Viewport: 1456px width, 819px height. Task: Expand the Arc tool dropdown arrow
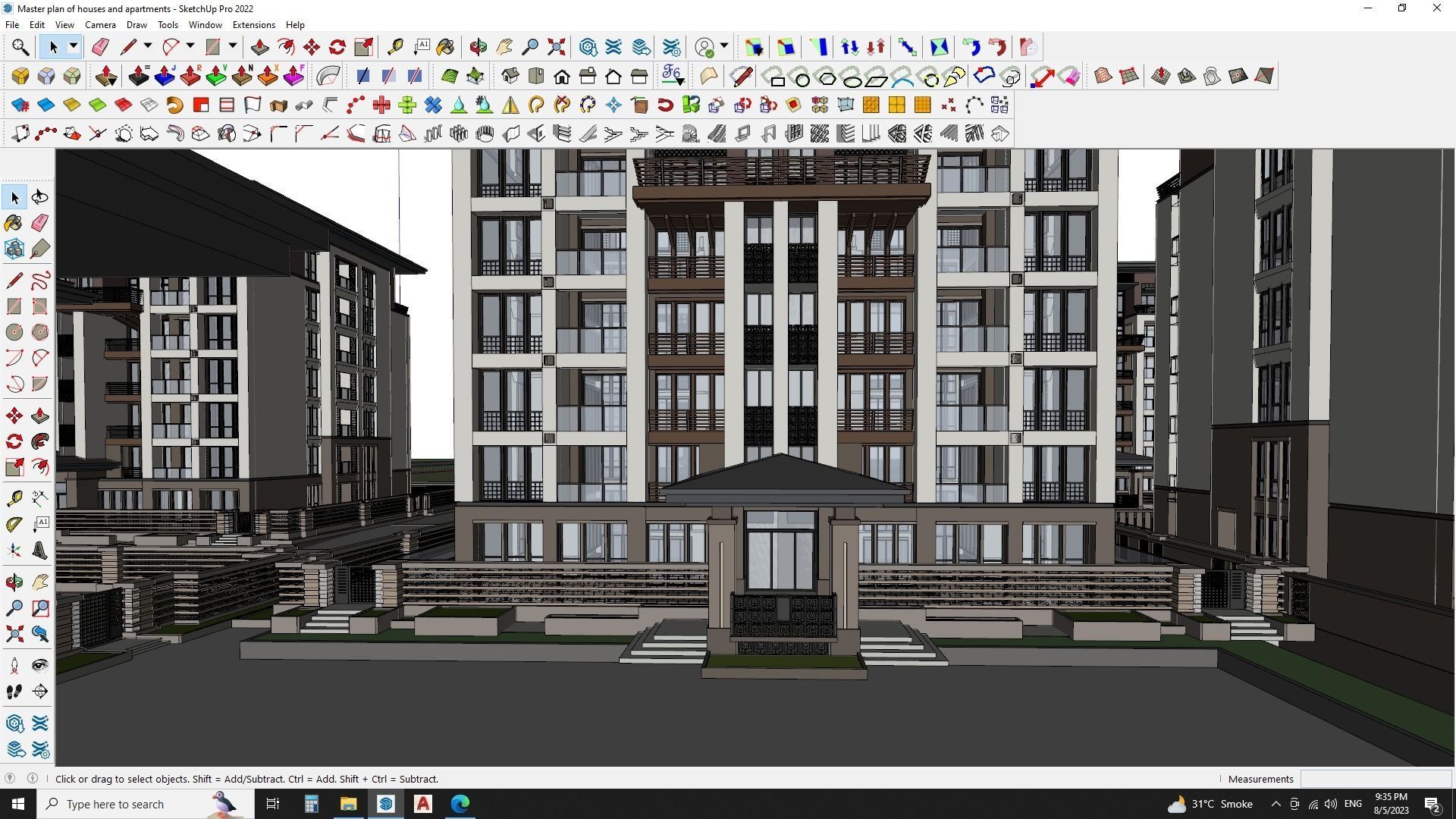tap(190, 47)
